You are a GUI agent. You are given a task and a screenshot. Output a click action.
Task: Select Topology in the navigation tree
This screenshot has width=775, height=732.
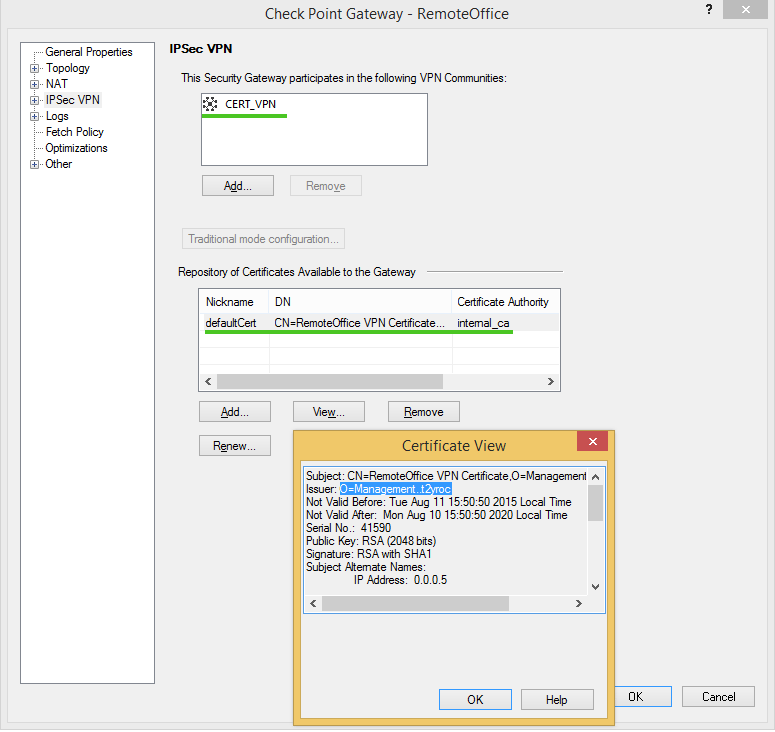click(68, 68)
